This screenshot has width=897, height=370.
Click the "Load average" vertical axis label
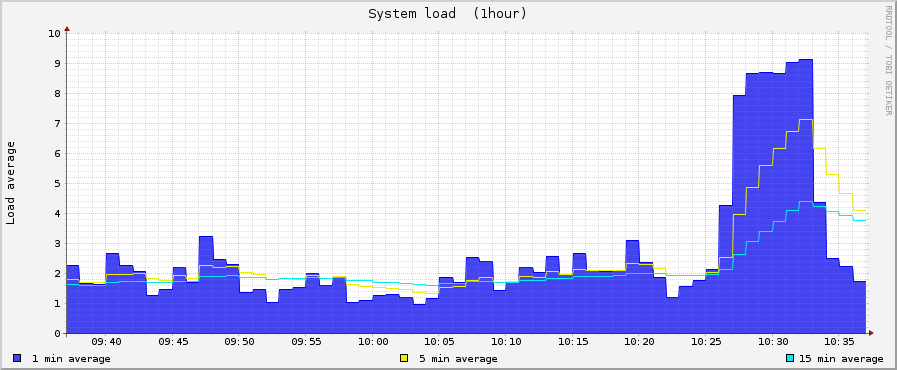11,183
